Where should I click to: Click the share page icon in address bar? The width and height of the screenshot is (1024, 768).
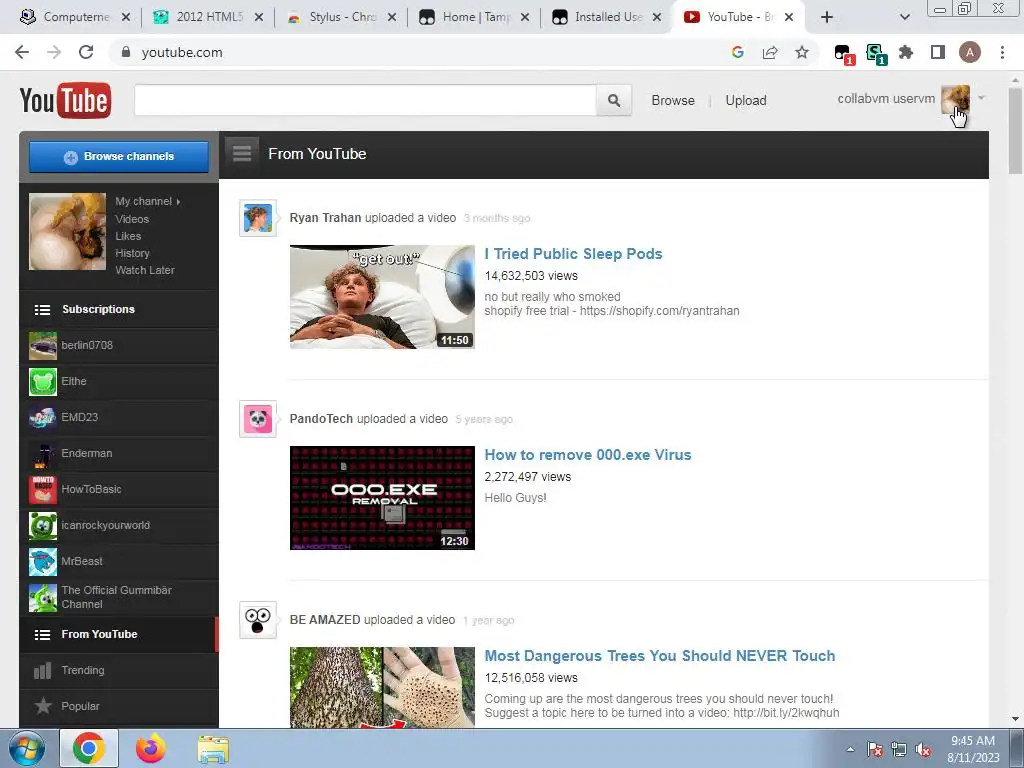click(x=770, y=52)
